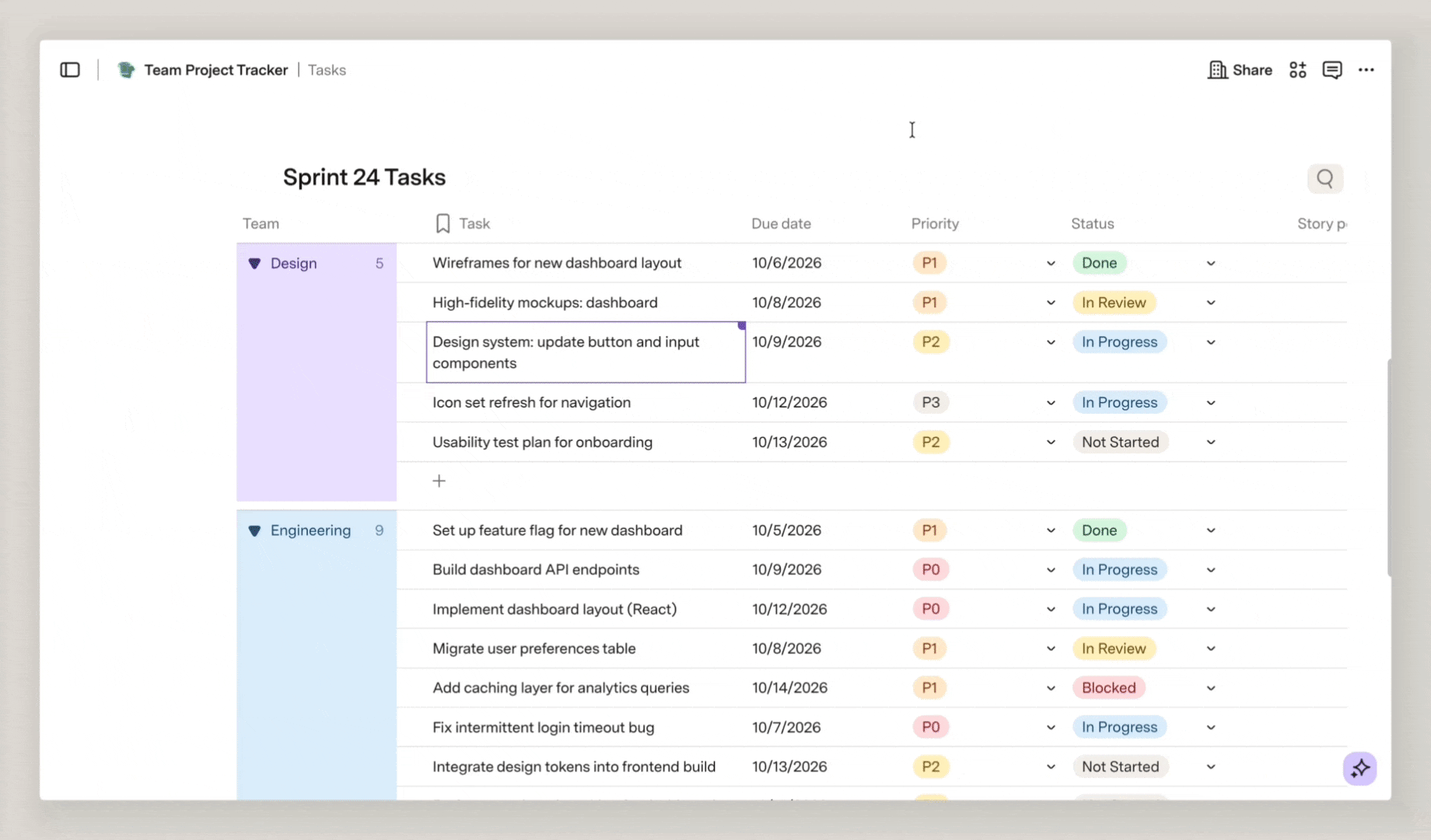Open the comments icon
The width and height of the screenshot is (1431, 840).
point(1331,70)
